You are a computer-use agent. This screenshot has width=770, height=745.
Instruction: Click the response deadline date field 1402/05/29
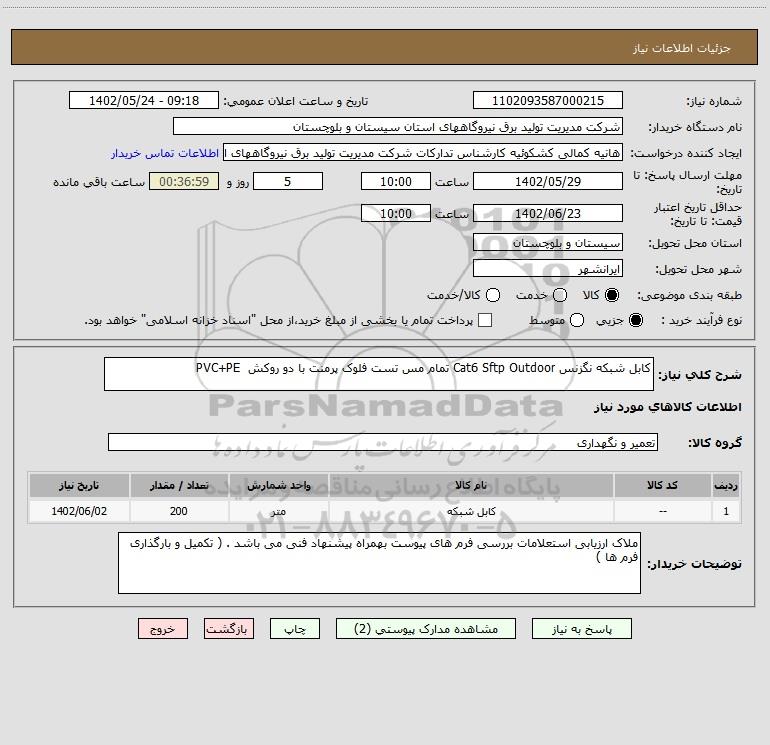point(547,181)
